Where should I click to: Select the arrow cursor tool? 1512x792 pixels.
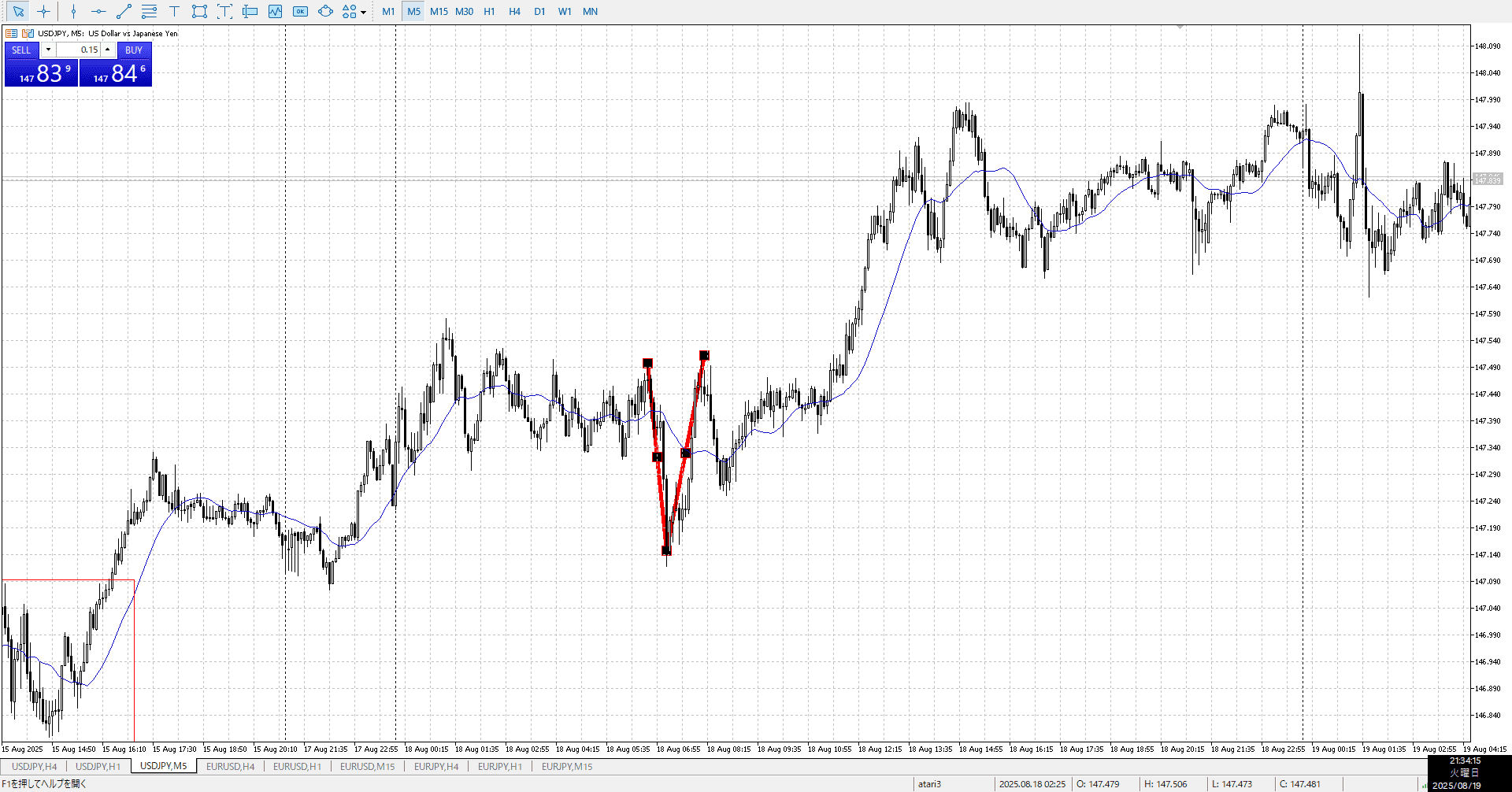18,11
